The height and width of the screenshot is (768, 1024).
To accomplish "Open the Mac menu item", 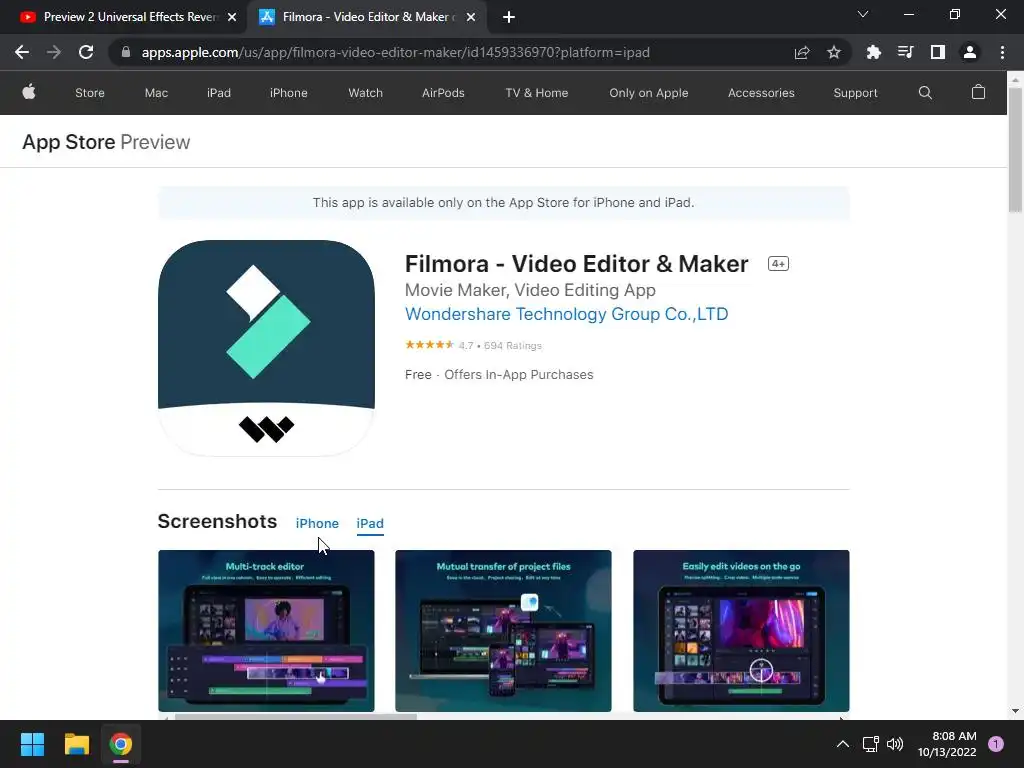I will coord(156,93).
